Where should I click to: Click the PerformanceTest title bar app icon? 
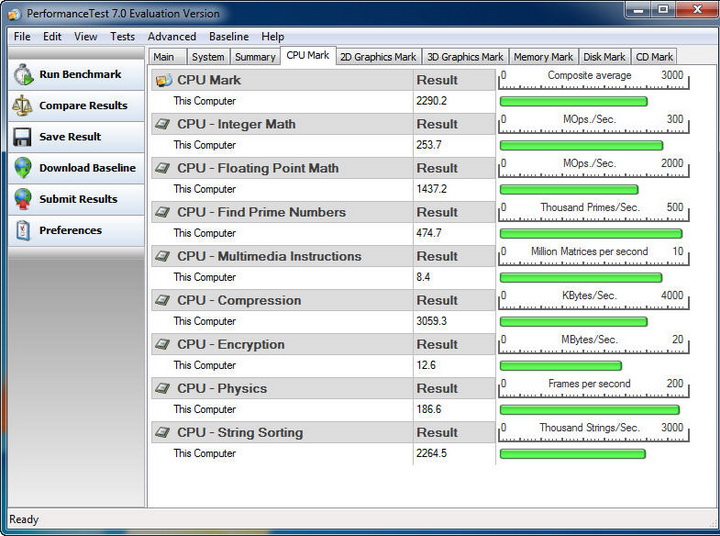pos(14,14)
